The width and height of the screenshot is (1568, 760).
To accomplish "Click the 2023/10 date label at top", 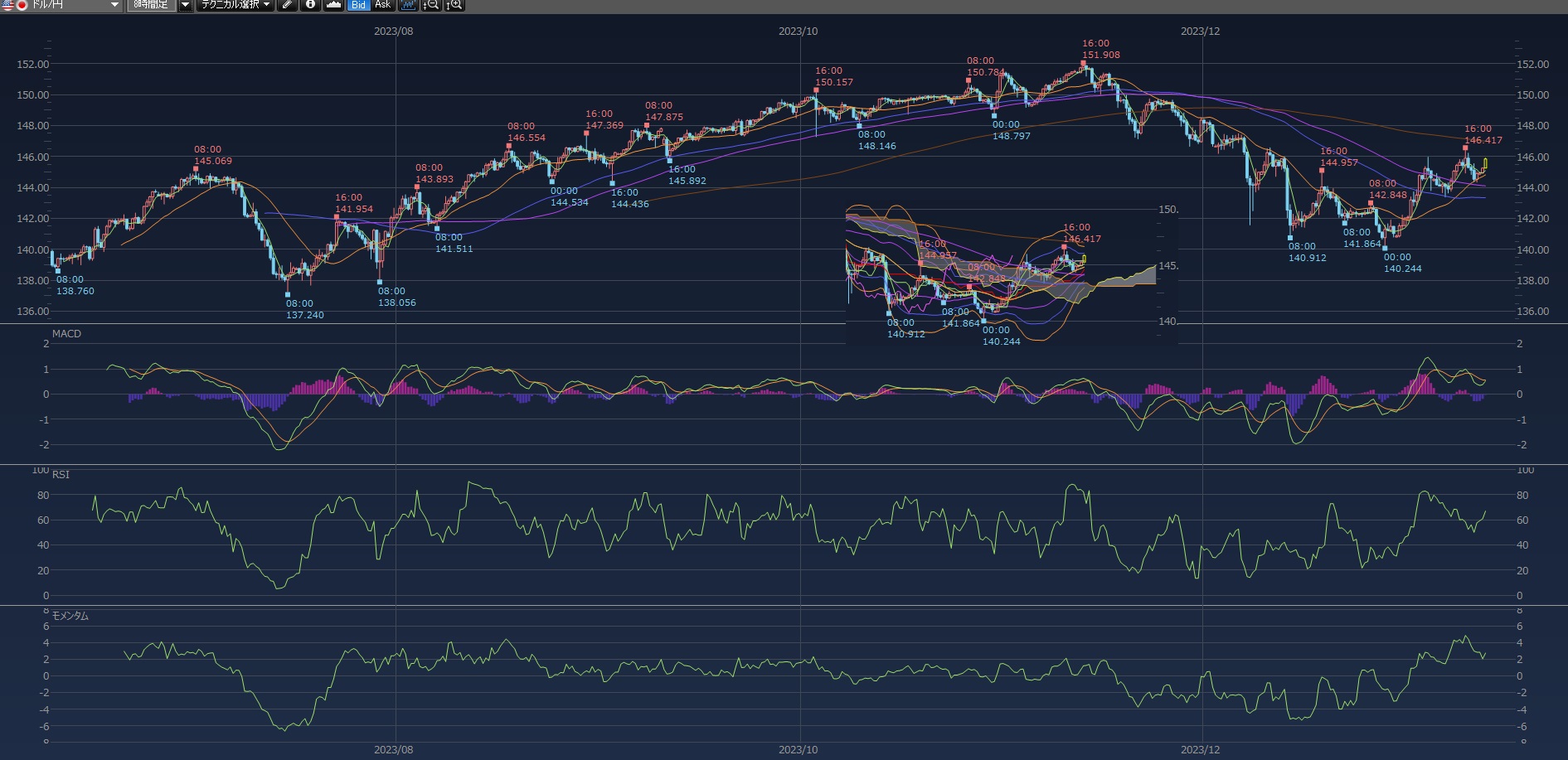I will tap(798, 31).
